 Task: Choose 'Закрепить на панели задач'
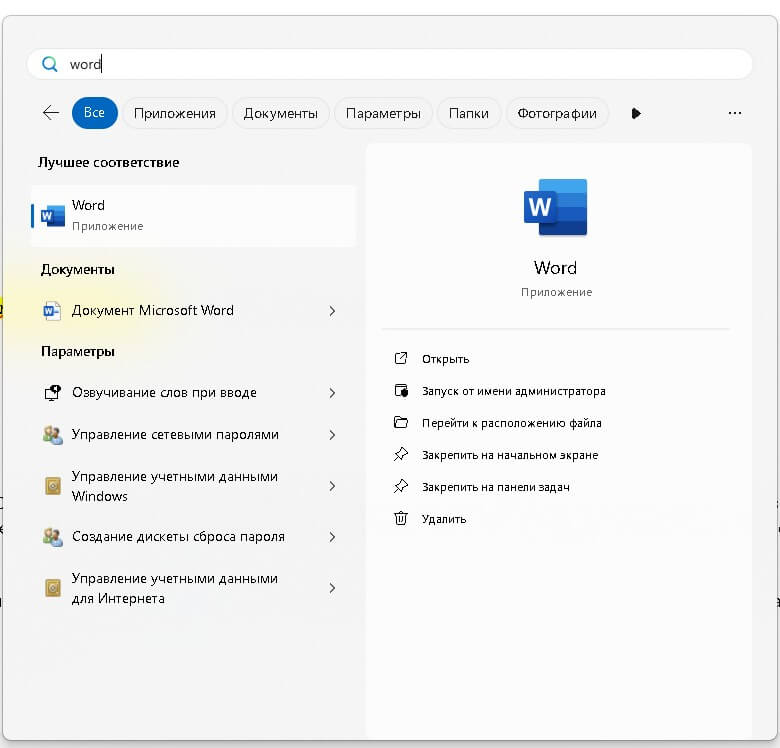496,487
